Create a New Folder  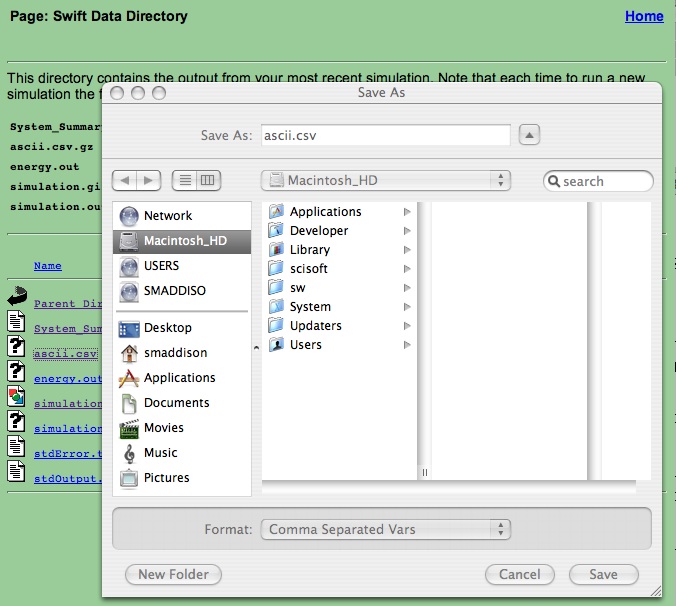tap(173, 575)
